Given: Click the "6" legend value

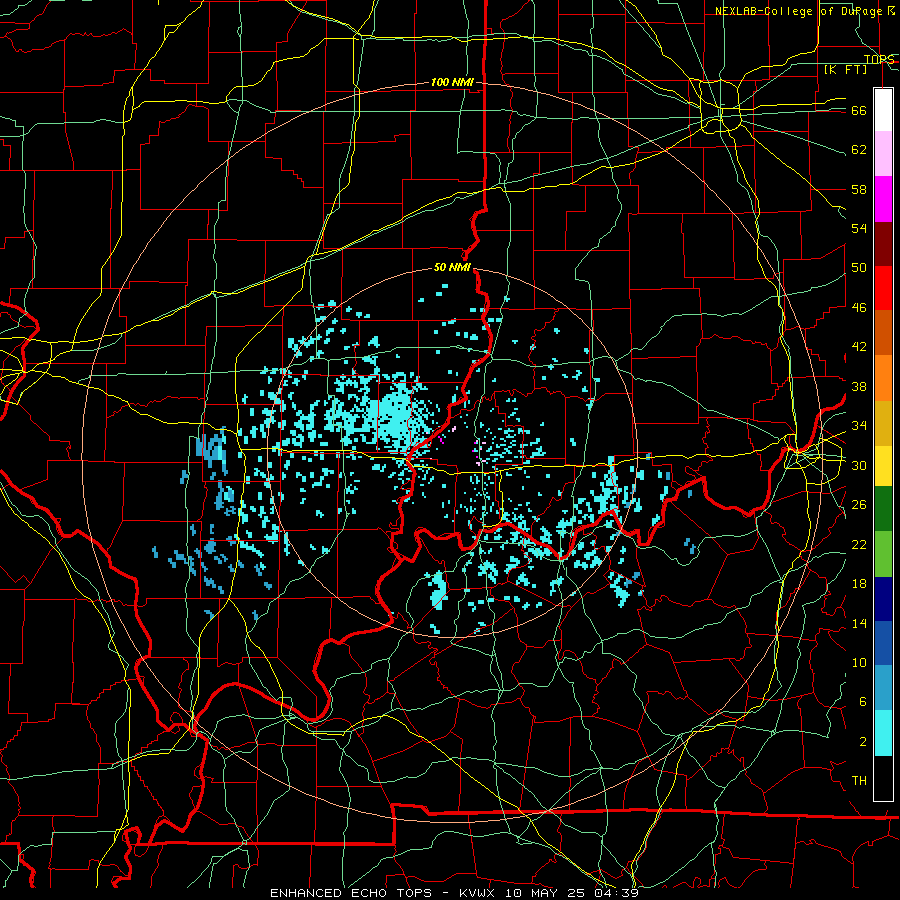Looking at the screenshot, I should click(862, 702).
